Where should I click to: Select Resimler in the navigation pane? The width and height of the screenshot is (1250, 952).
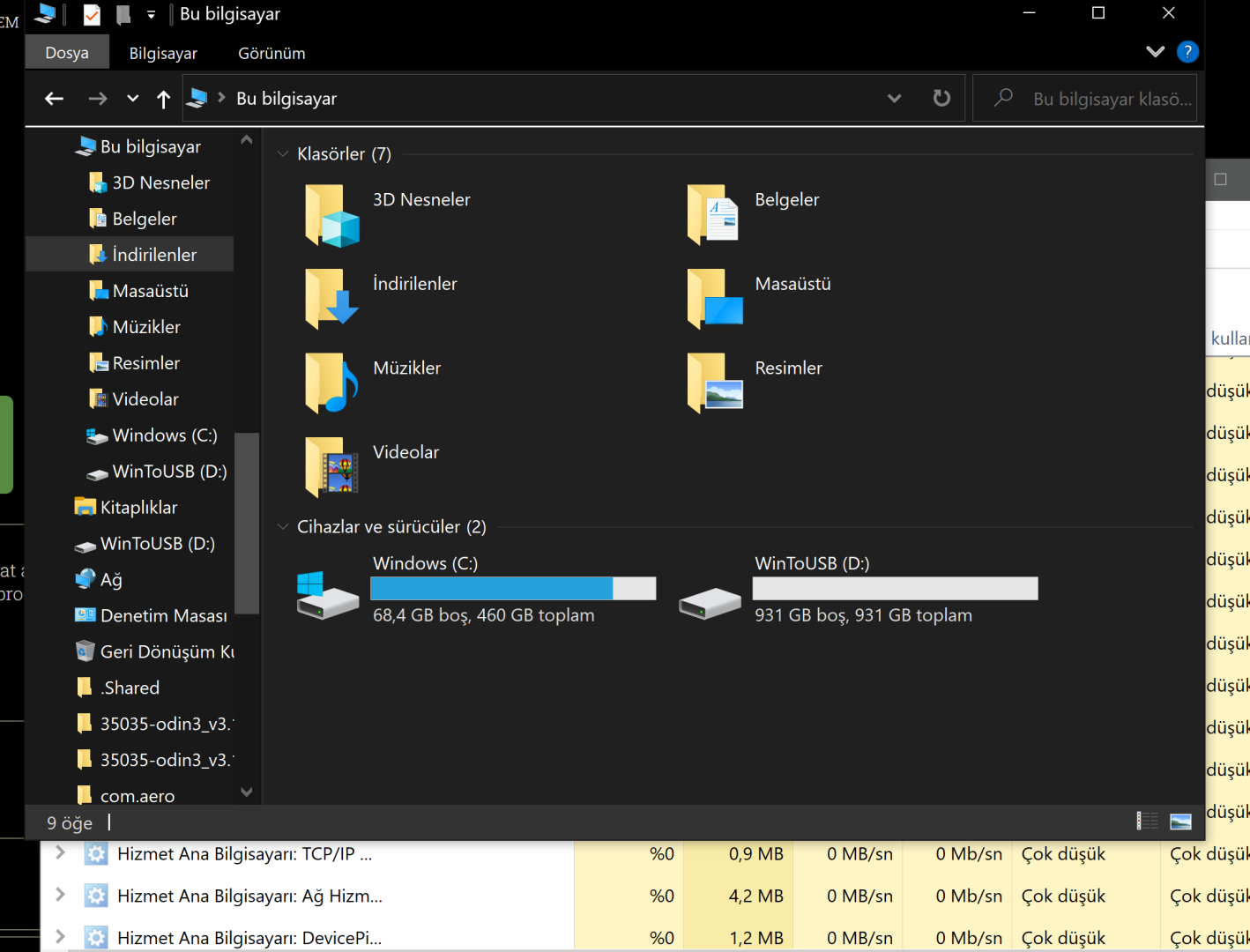(x=146, y=363)
